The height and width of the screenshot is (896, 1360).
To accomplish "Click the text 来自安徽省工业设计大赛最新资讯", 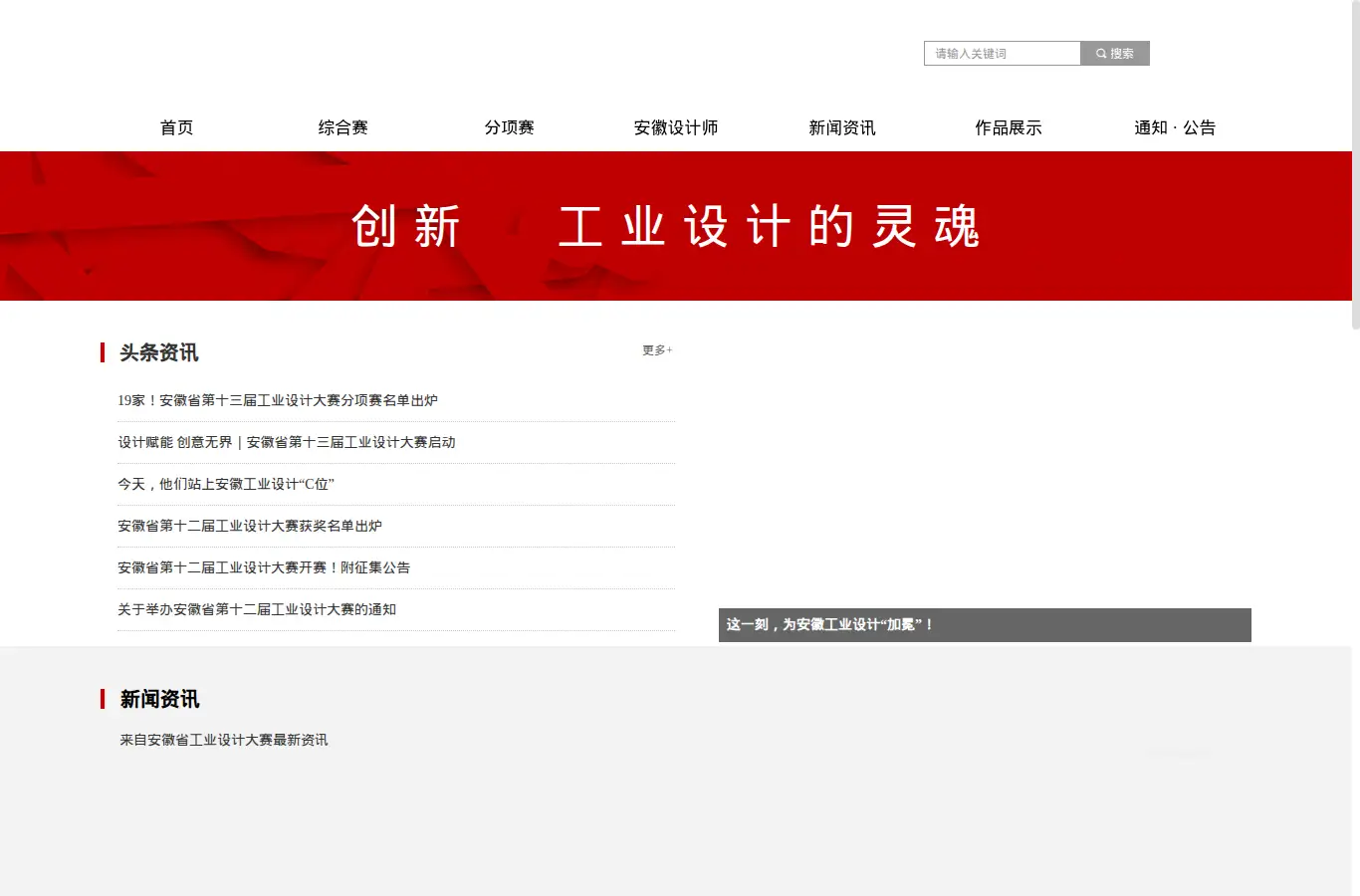I will [x=224, y=740].
